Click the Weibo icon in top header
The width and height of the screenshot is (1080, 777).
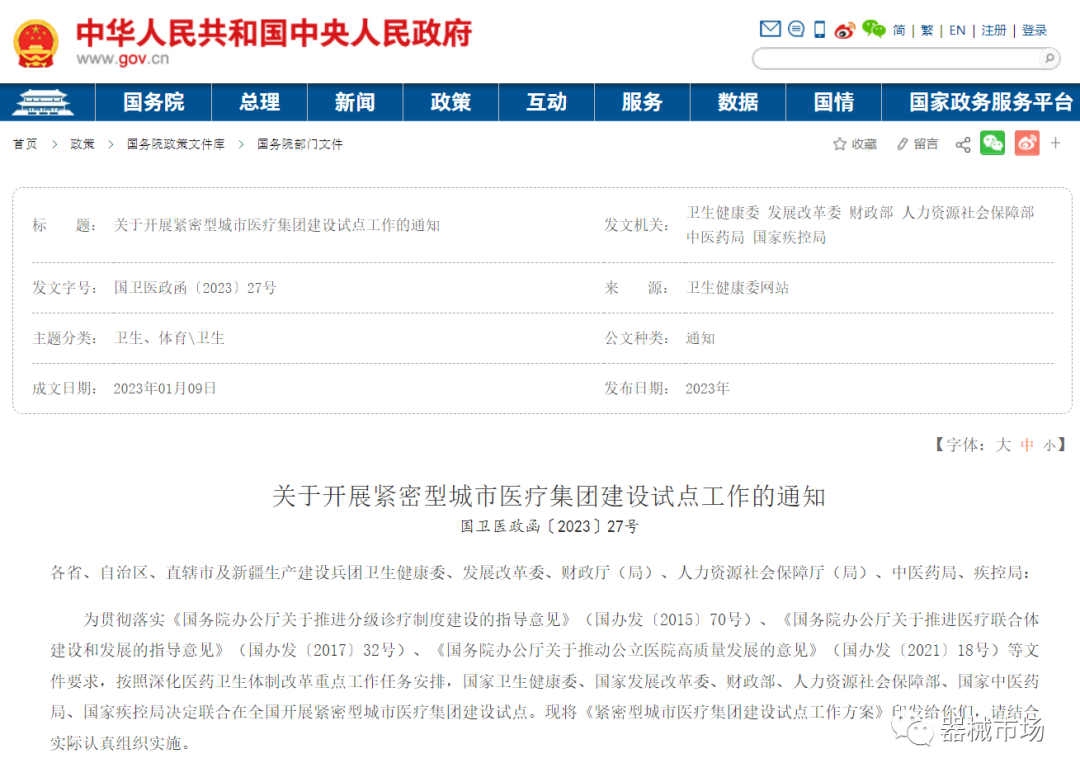point(845,30)
